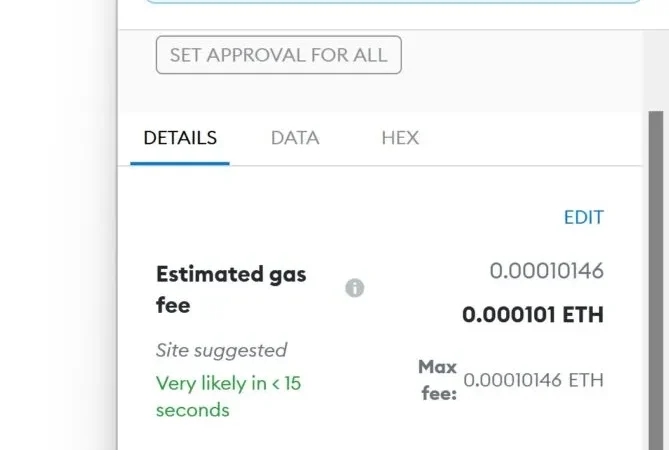Click the green Very likely in < 15 text
This screenshot has height=450, width=669.
[x=229, y=383]
